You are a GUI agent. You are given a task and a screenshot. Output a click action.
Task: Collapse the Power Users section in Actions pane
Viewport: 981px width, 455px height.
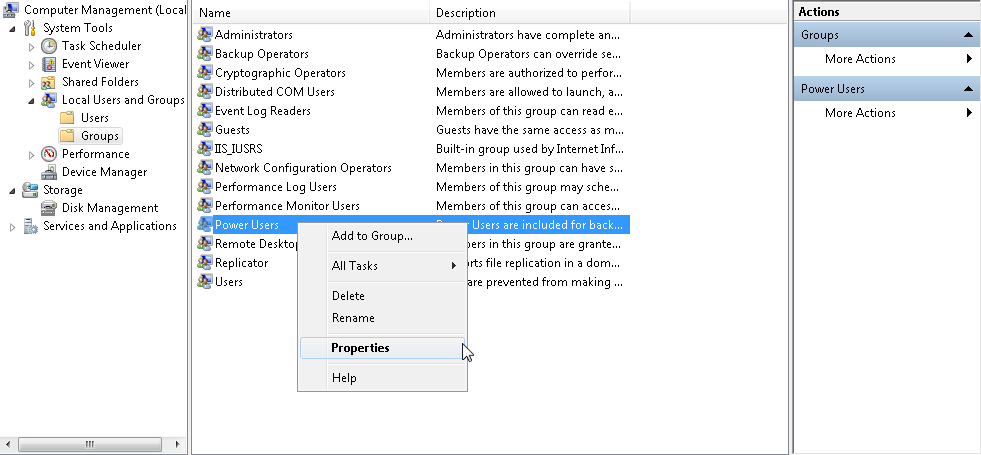(x=968, y=89)
